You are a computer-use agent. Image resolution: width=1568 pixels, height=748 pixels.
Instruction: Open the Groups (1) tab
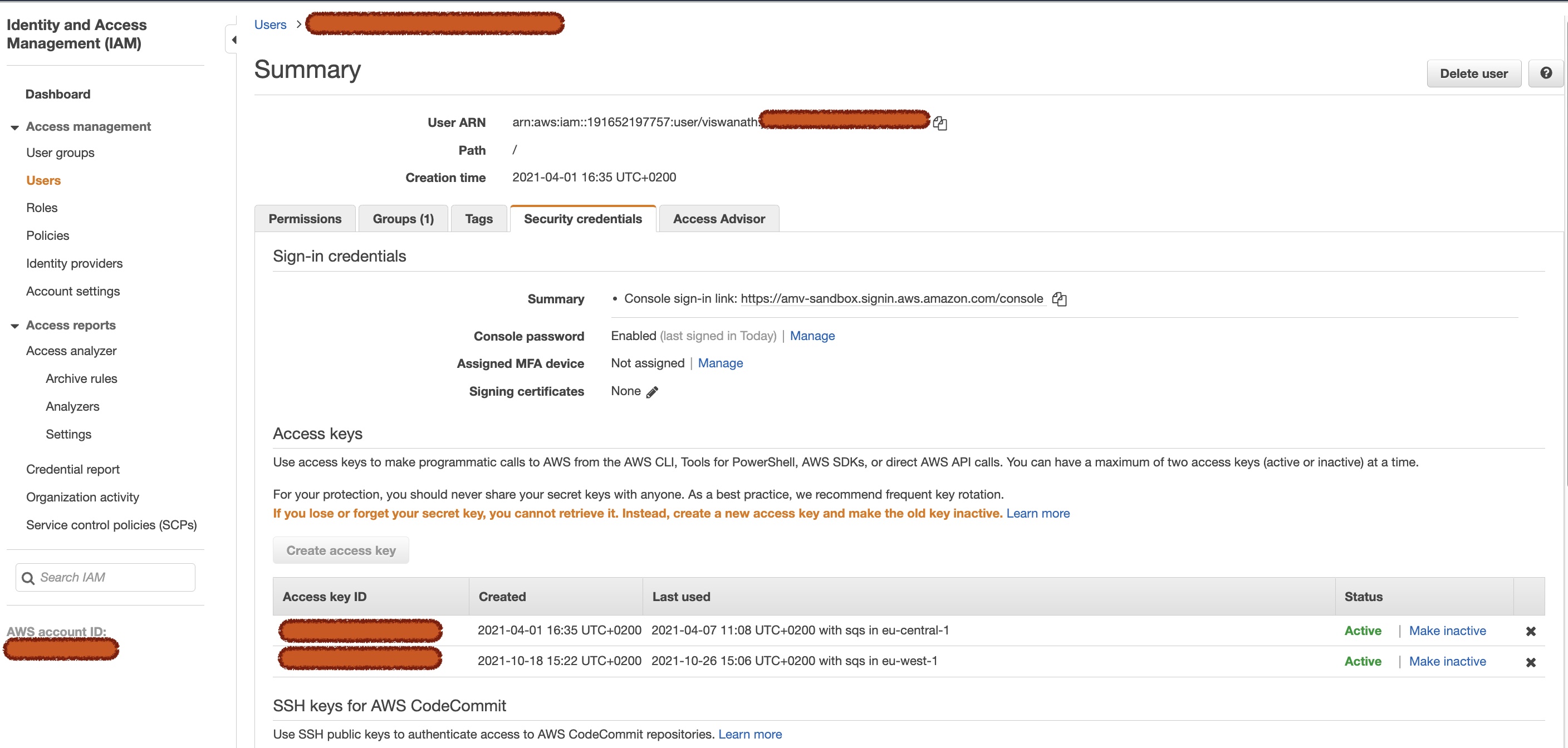pyautogui.click(x=403, y=219)
